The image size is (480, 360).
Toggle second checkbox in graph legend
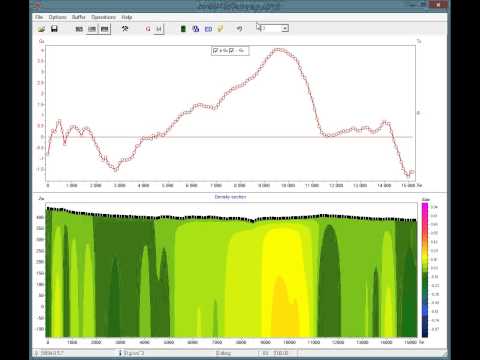(x=231, y=51)
